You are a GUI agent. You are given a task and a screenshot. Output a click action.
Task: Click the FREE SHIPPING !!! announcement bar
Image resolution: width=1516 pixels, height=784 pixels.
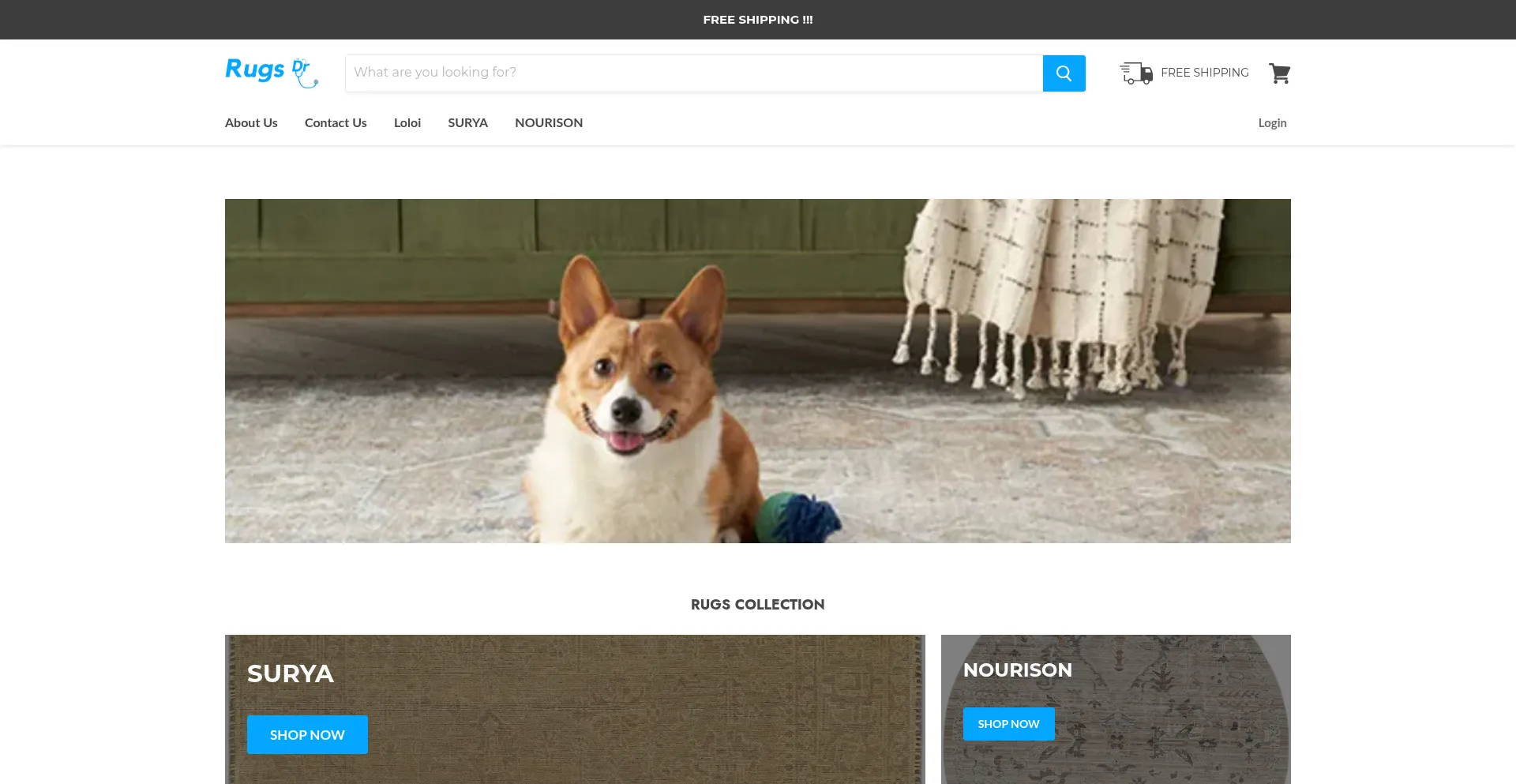(757, 20)
